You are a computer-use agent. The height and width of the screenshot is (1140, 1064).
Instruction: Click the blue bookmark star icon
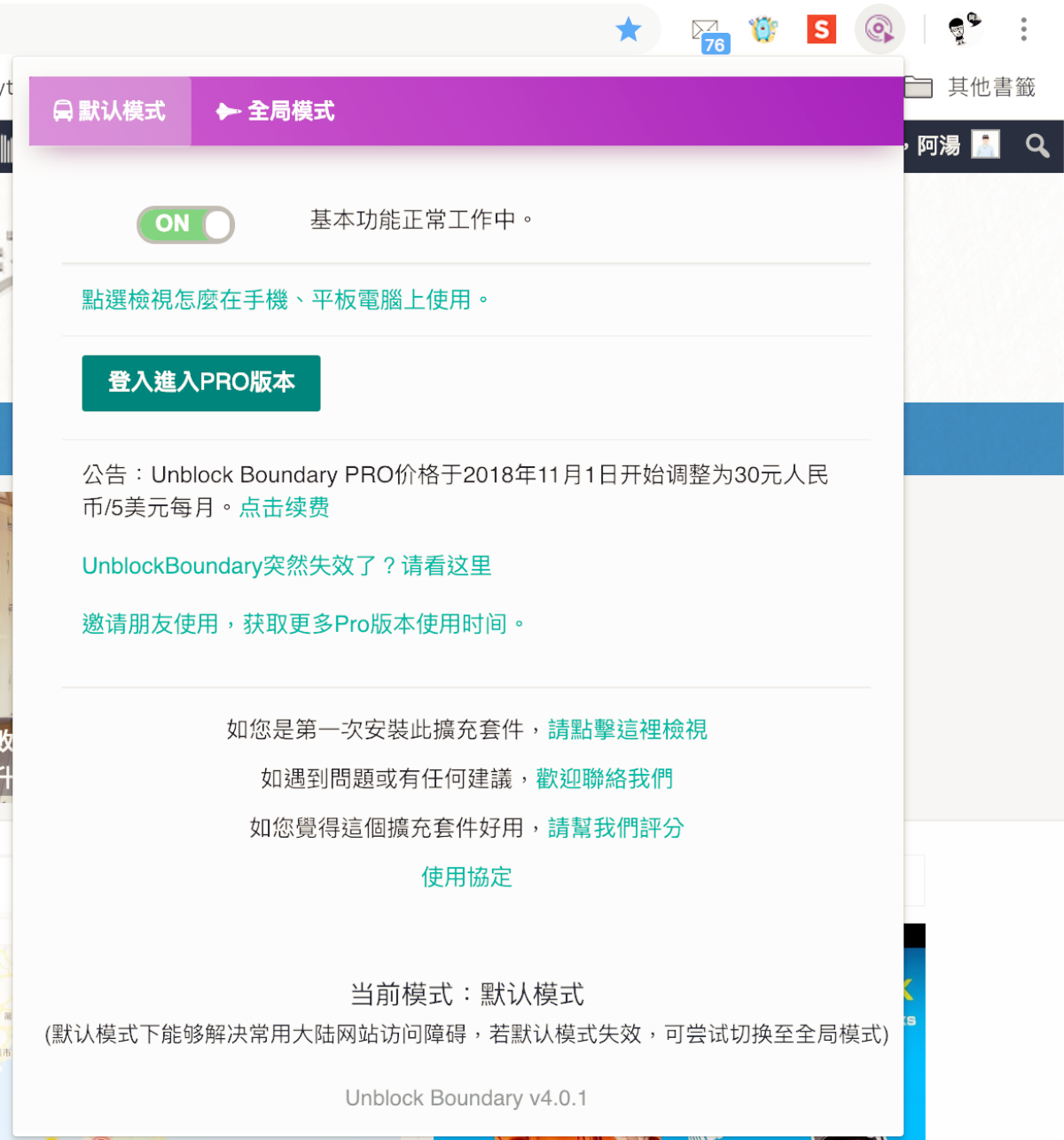[x=629, y=30]
